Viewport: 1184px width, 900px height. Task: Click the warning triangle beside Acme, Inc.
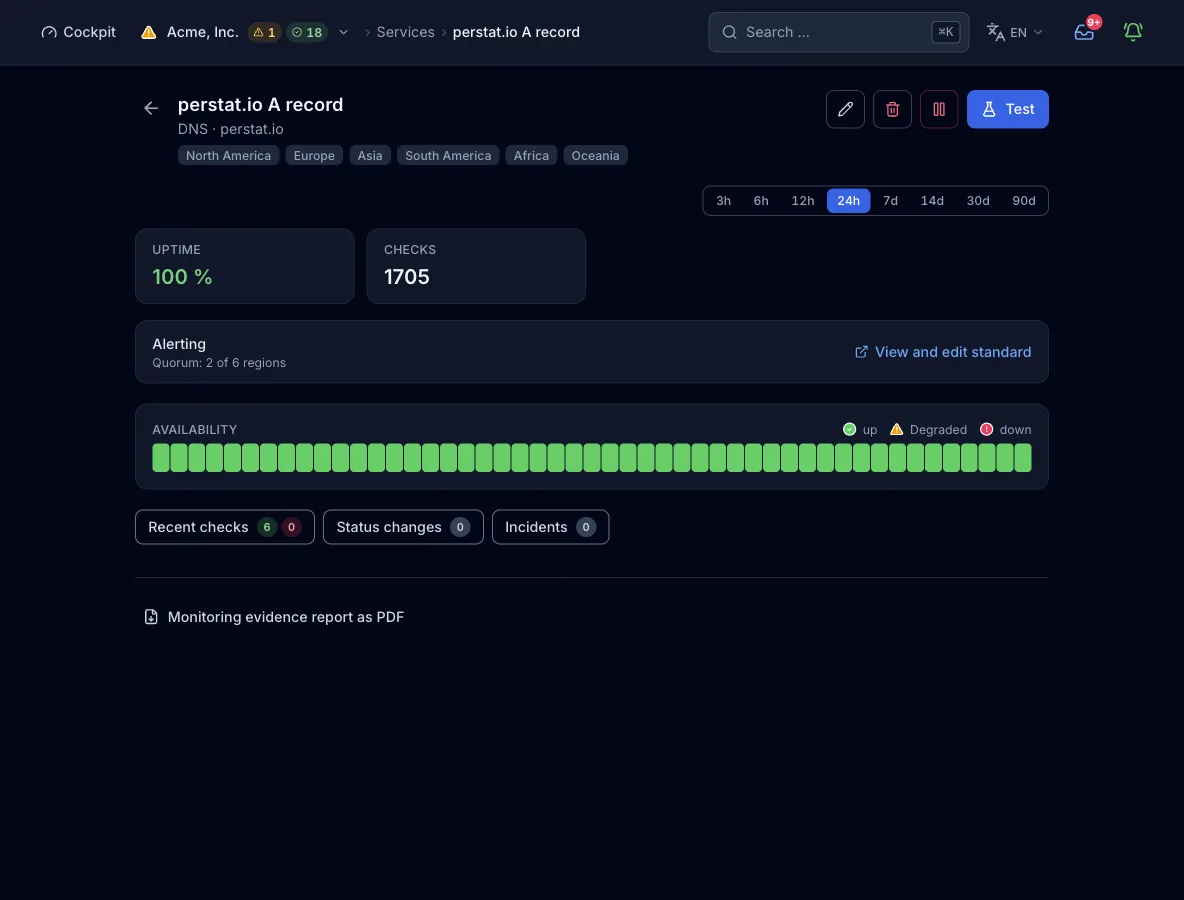[149, 32]
